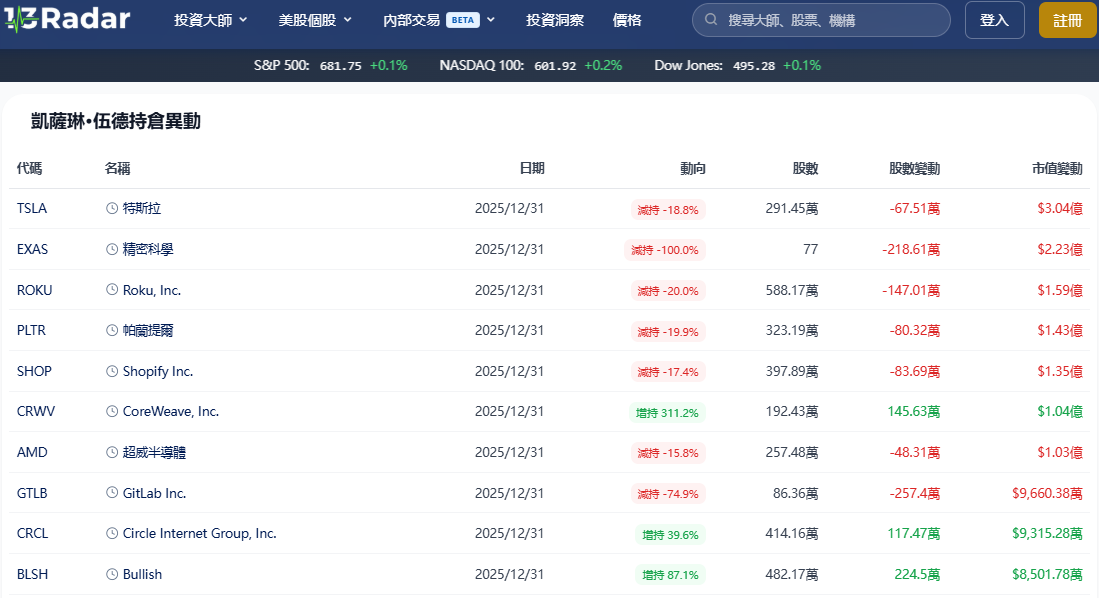Click the S&P 500 ticker value
Screen dimensions: 1099x598
(341, 65)
